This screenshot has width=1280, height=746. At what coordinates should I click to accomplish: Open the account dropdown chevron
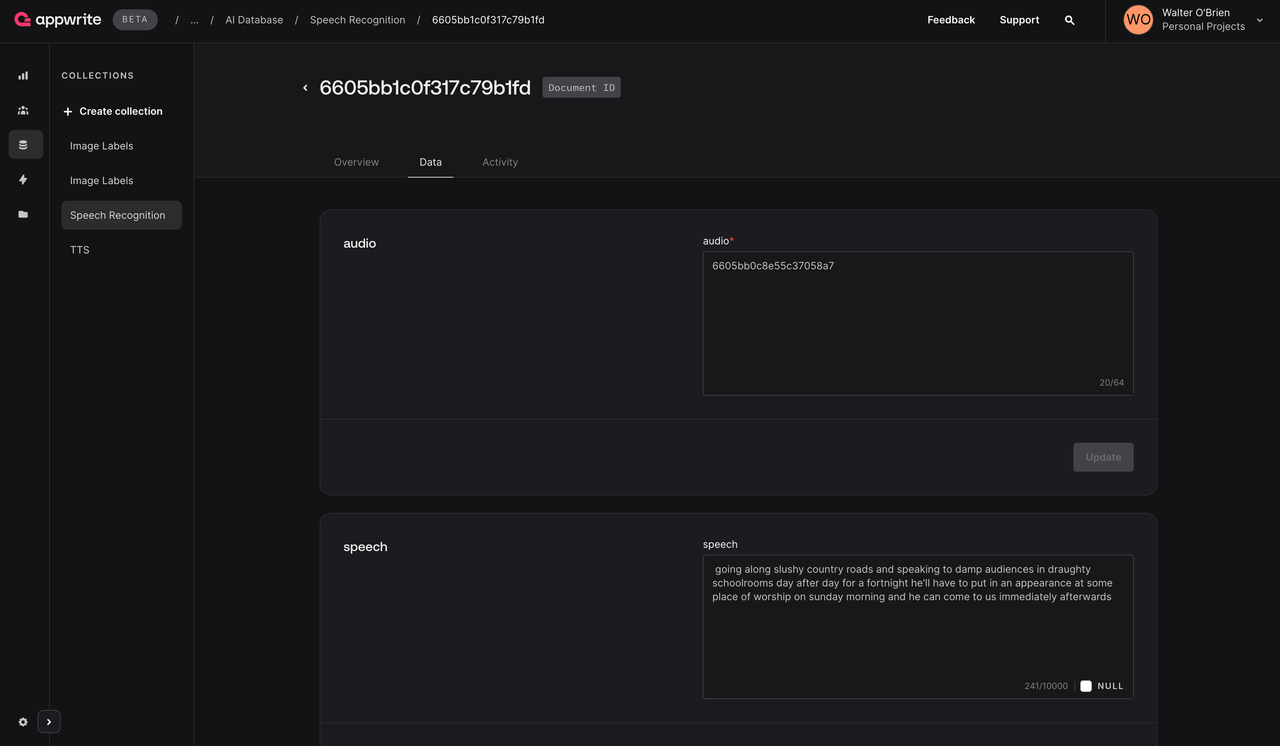click(x=1259, y=20)
